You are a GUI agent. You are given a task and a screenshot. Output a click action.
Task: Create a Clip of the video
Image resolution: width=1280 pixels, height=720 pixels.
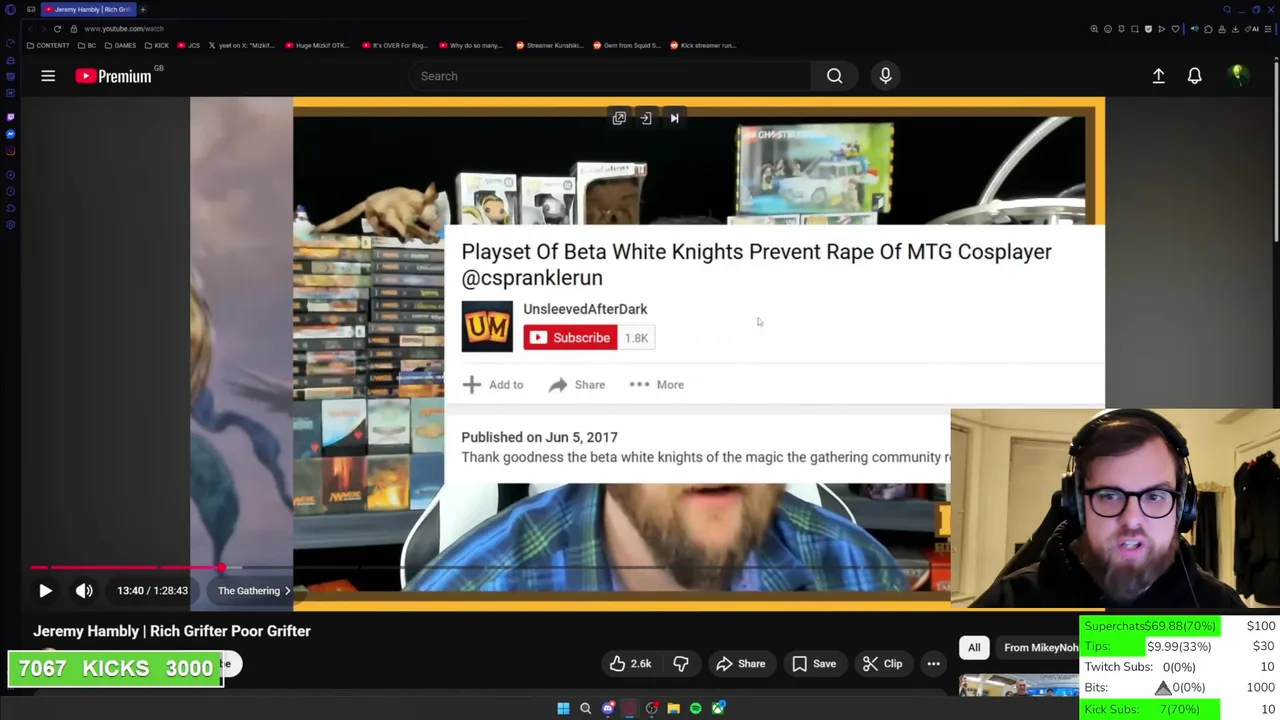[882, 664]
